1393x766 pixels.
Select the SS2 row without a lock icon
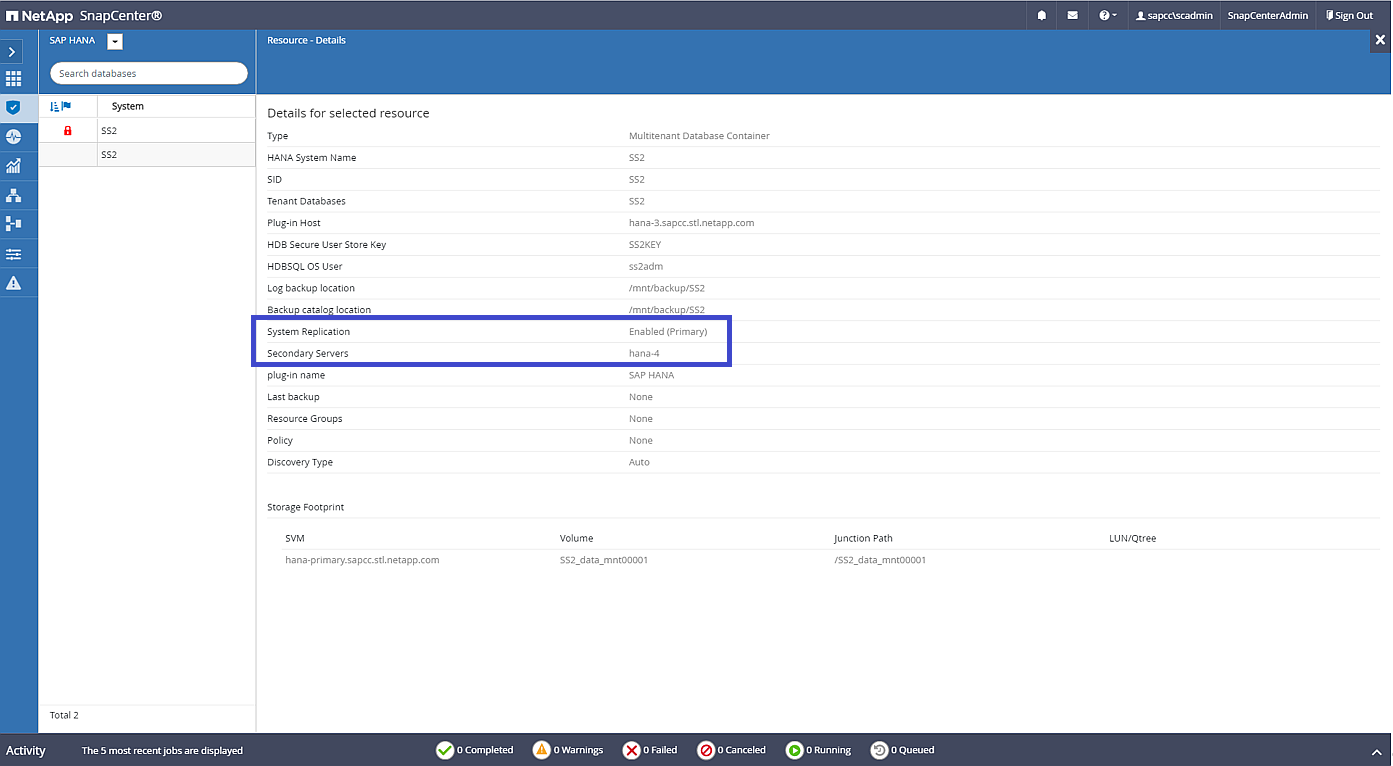coord(147,155)
